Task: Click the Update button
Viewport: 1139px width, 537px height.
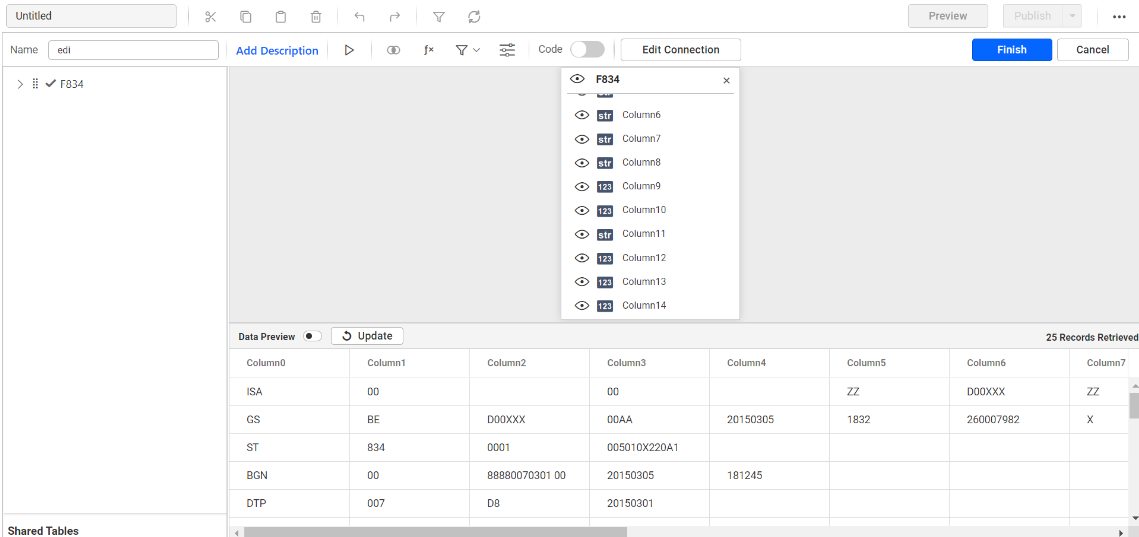Action: 368,336
